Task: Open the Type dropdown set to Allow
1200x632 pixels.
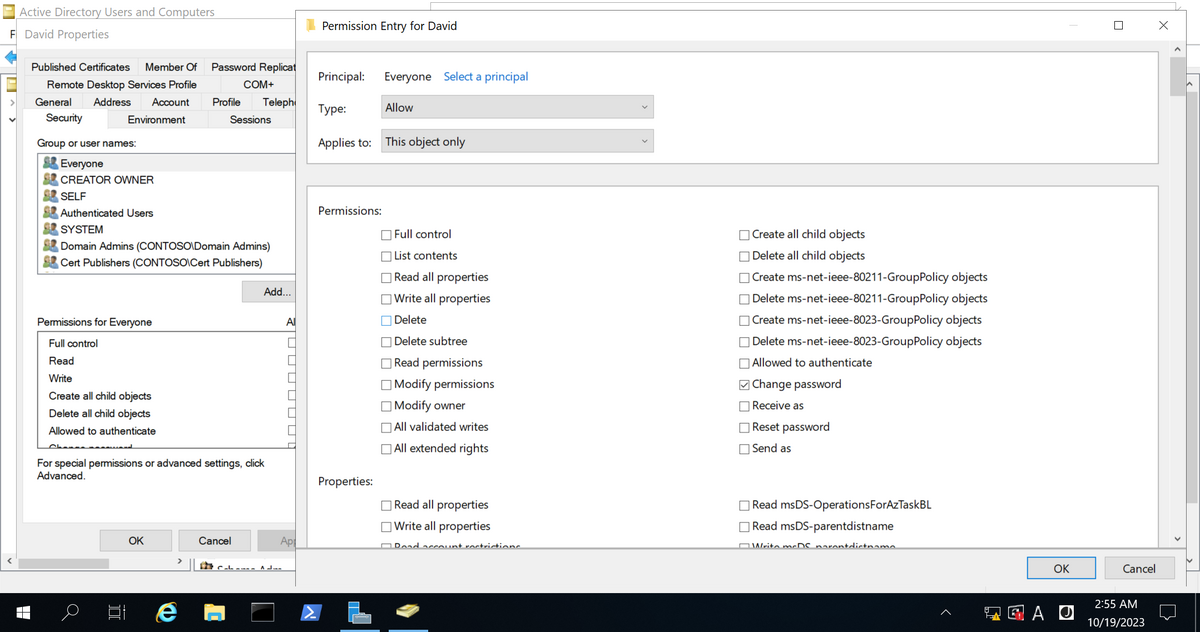Action: (x=517, y=107)
